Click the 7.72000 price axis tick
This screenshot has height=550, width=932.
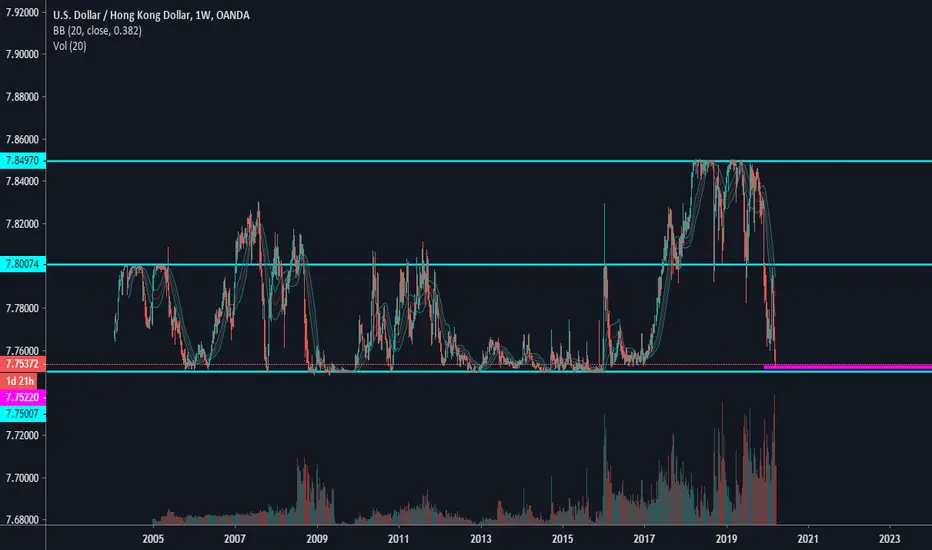point(23,436)
